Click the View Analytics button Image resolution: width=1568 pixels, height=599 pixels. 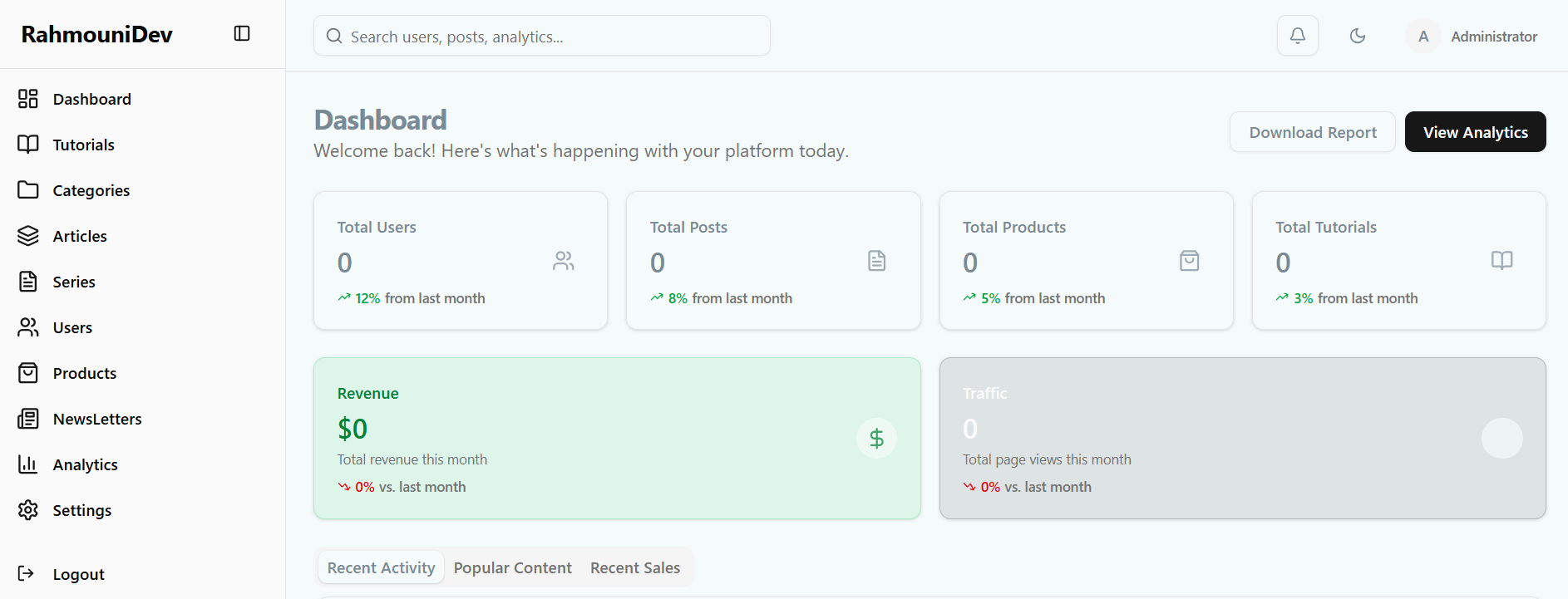(1475, 132)
